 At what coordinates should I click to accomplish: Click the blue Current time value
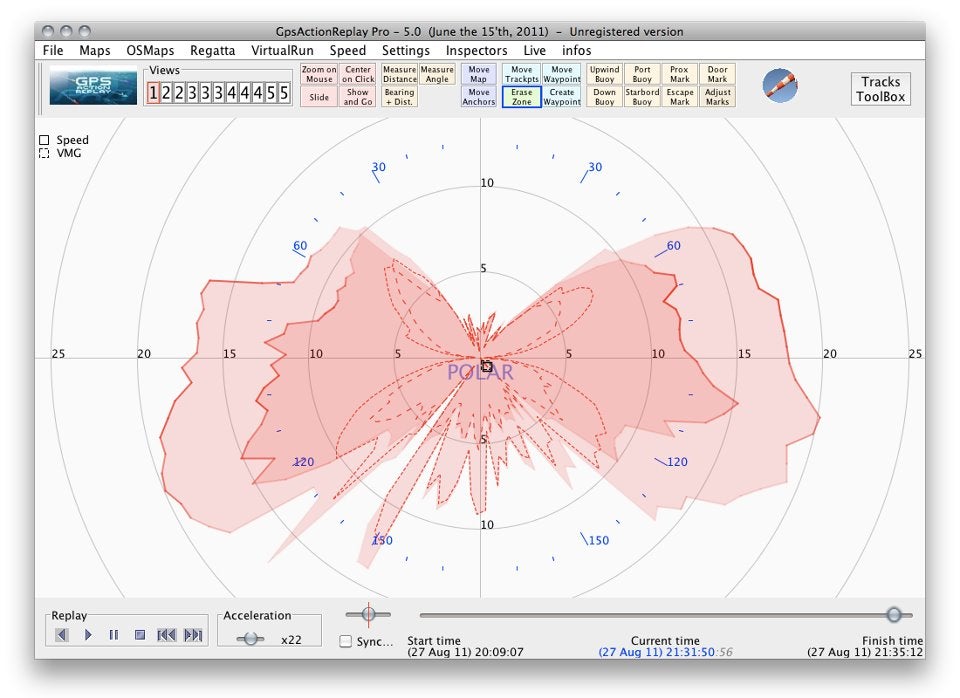click(666, 652)
